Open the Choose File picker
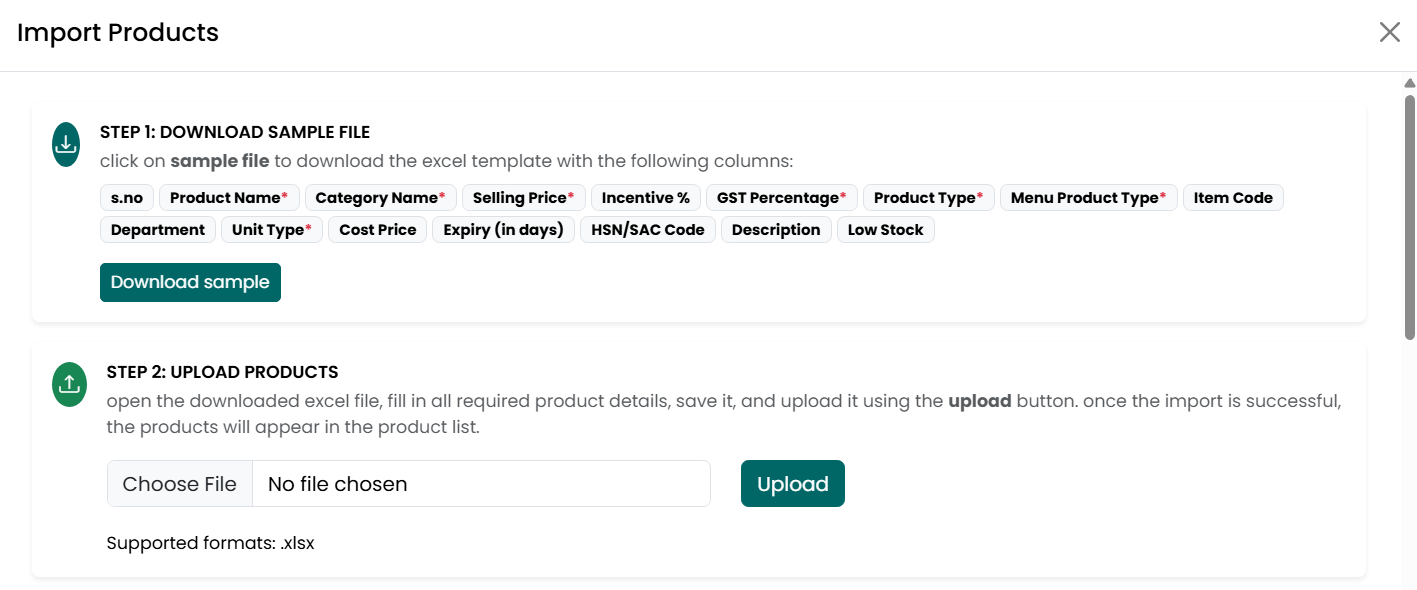1417x590 pixels. (180, 484)
